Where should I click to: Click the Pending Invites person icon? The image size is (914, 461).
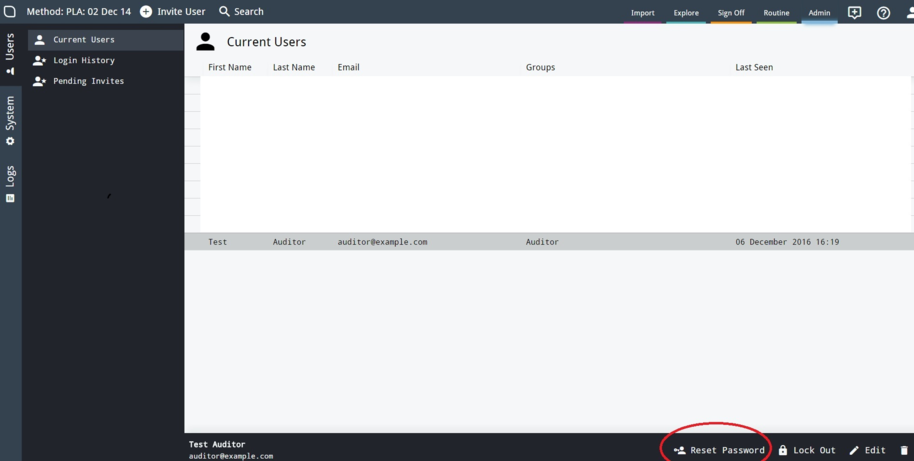pos(39,81)
